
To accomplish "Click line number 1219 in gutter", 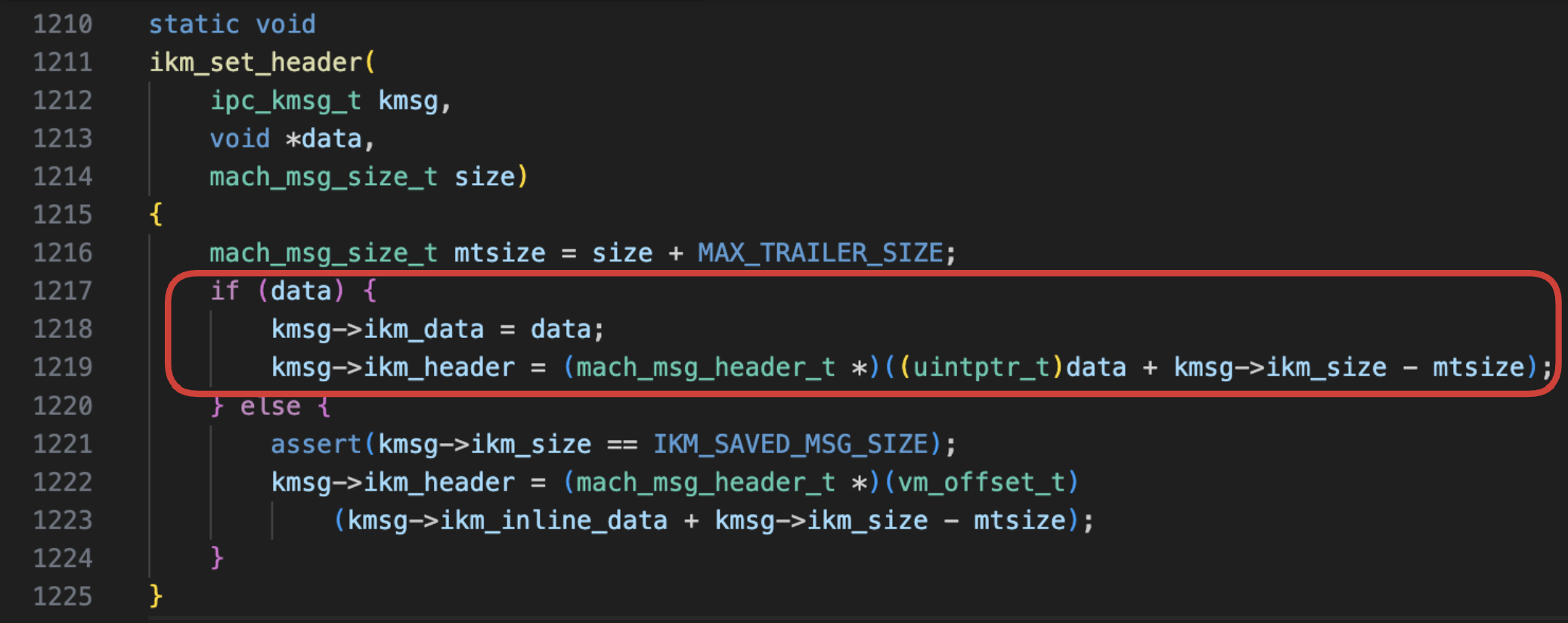I will click(x=63, y=367).
